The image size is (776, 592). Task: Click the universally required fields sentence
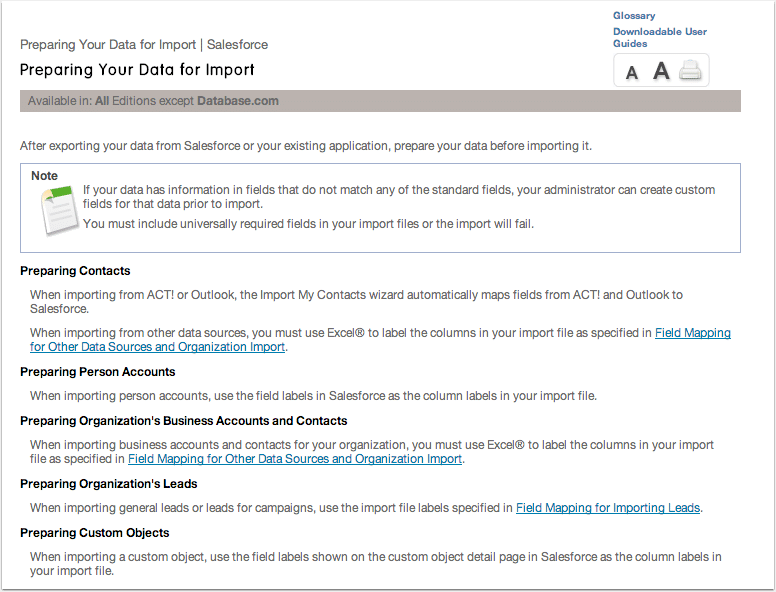[x=308, y=224]
